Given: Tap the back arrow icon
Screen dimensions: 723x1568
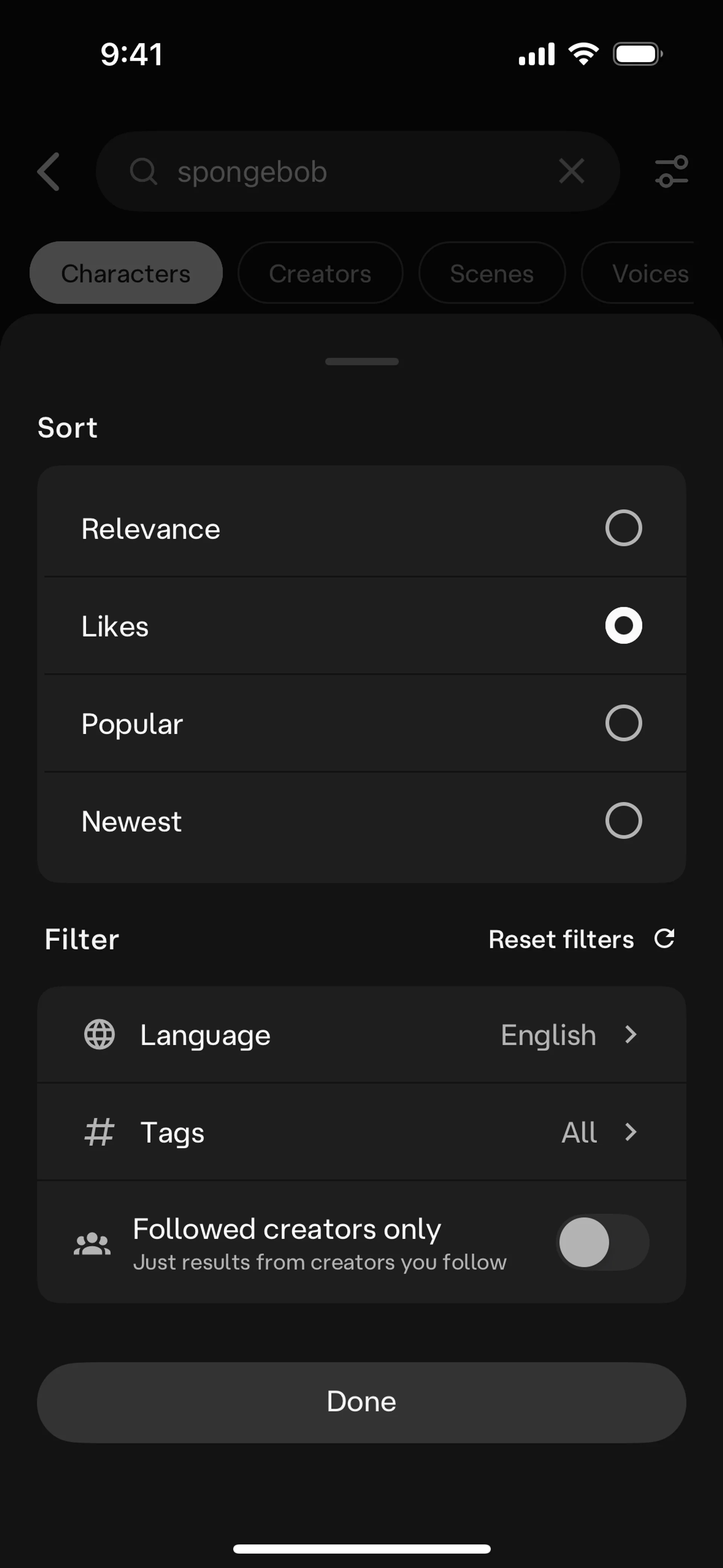Looking at the screenshot, I should (49, 172).
